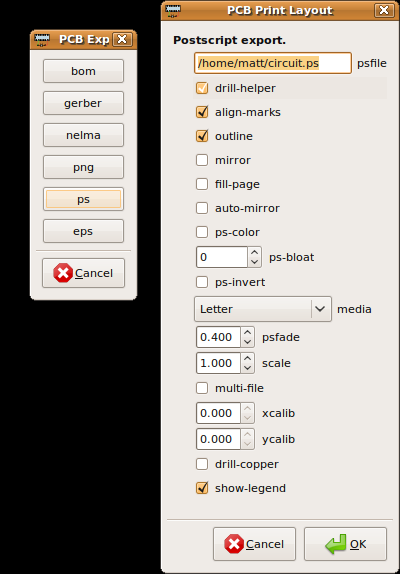This screenshot has width=400, height=574.
Task: Toggle the ps-color checkbox
Action: (202, 232)
